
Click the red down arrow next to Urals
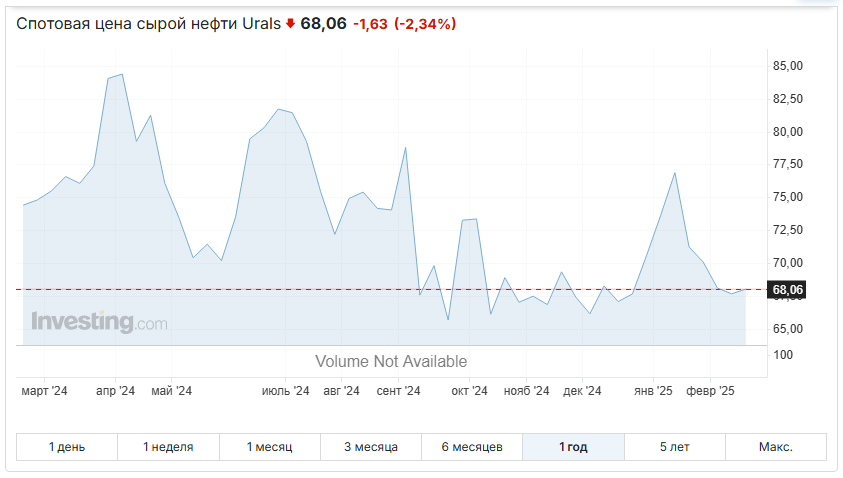[x=290, y=24]
